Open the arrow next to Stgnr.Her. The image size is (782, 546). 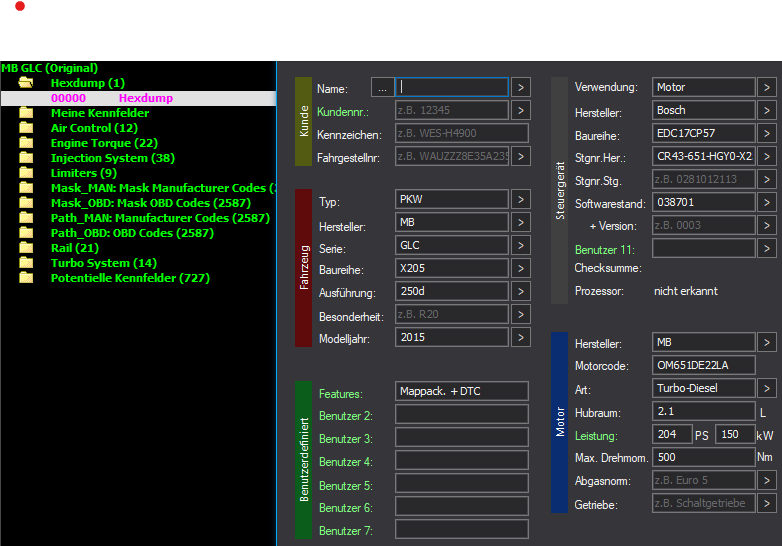click(x=767, y=157)
